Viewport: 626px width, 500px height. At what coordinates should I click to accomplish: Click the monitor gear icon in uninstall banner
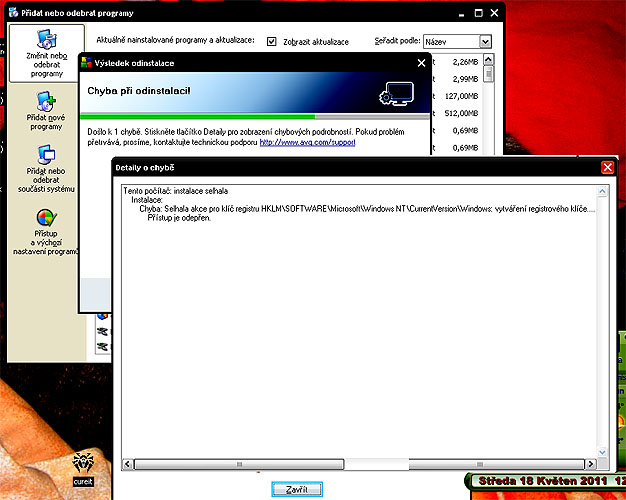tap(396, 94)
